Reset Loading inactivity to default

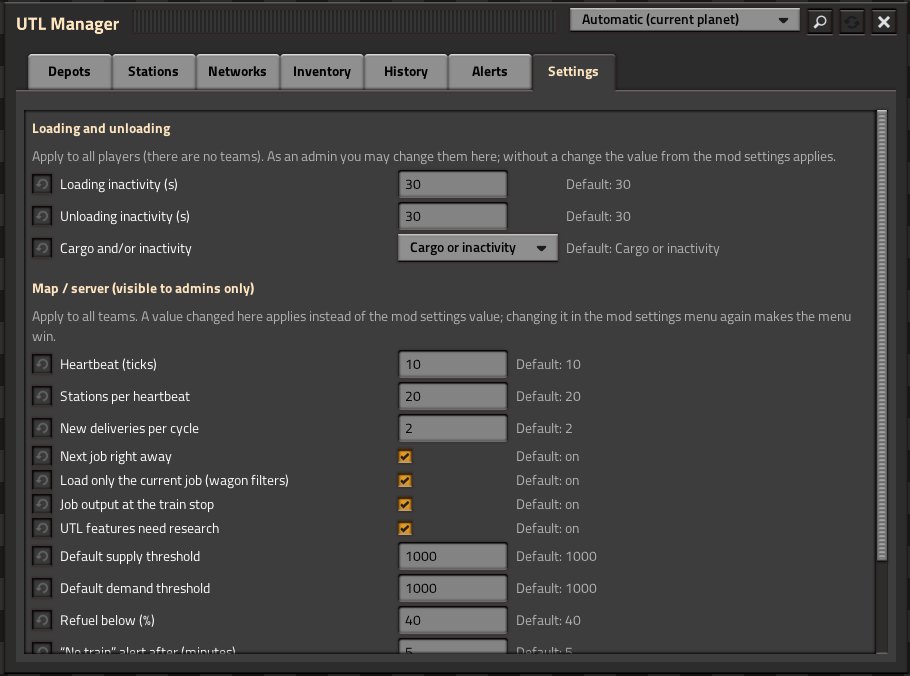pos(42,185)
